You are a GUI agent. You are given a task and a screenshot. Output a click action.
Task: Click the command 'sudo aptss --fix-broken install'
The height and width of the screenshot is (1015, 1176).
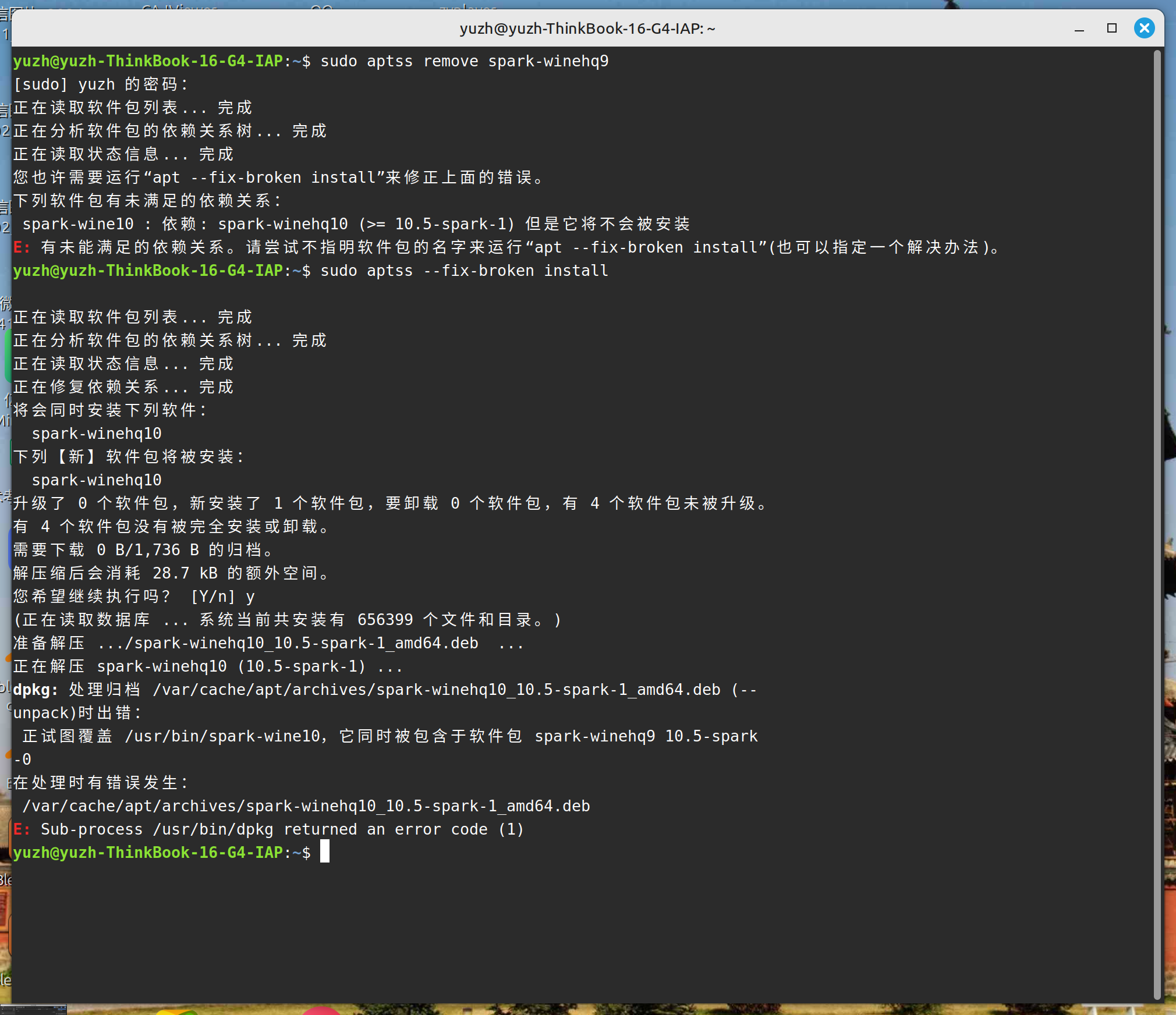coord(464,271)
